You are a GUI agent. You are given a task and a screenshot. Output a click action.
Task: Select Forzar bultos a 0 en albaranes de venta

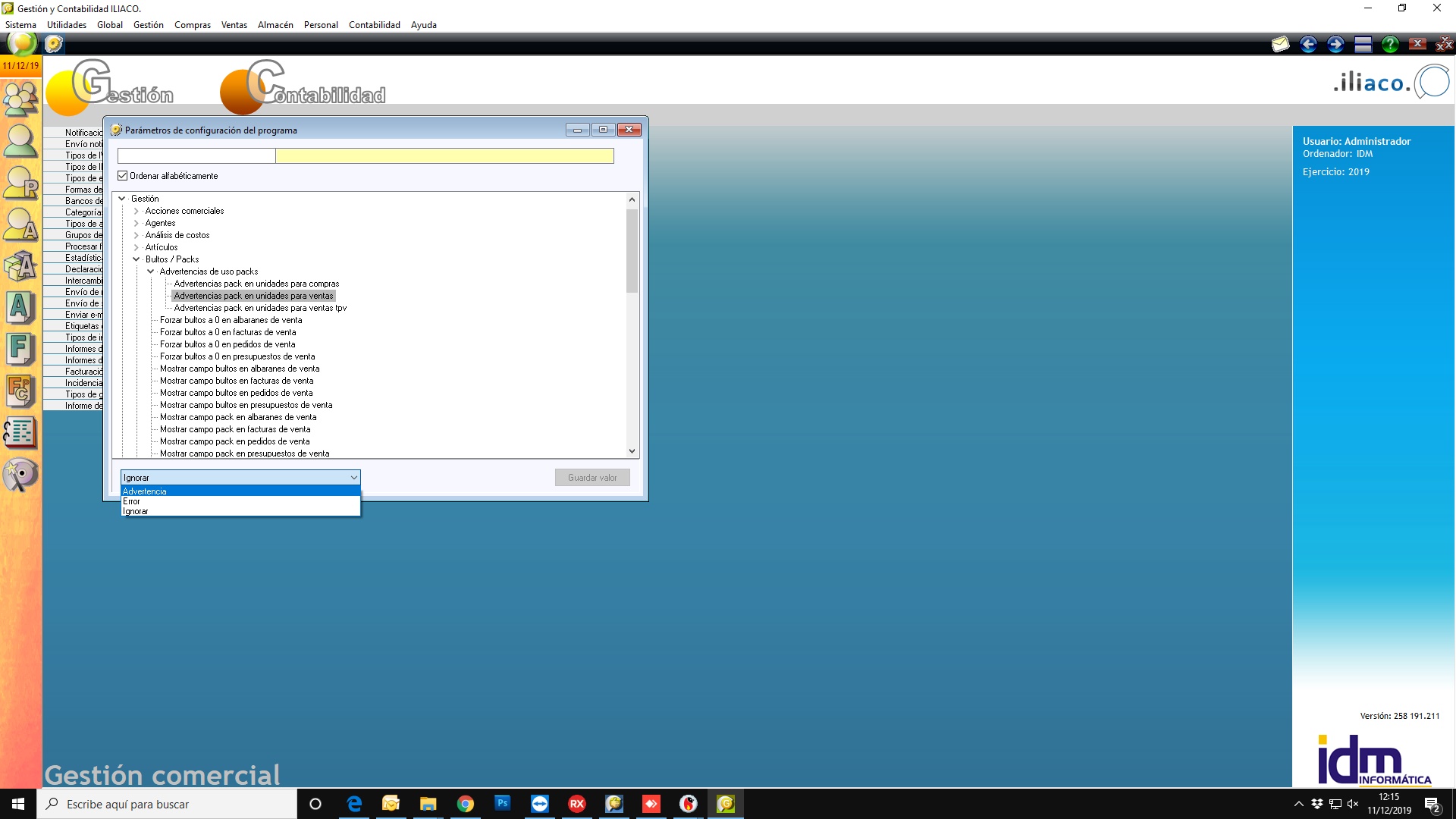[231, 320]
